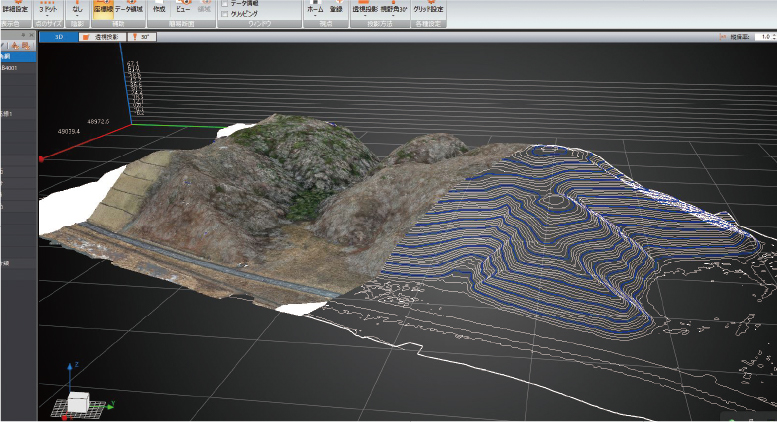777x422 pixels.
Task: Click the 領域 region button
Action: coord(204,9)
